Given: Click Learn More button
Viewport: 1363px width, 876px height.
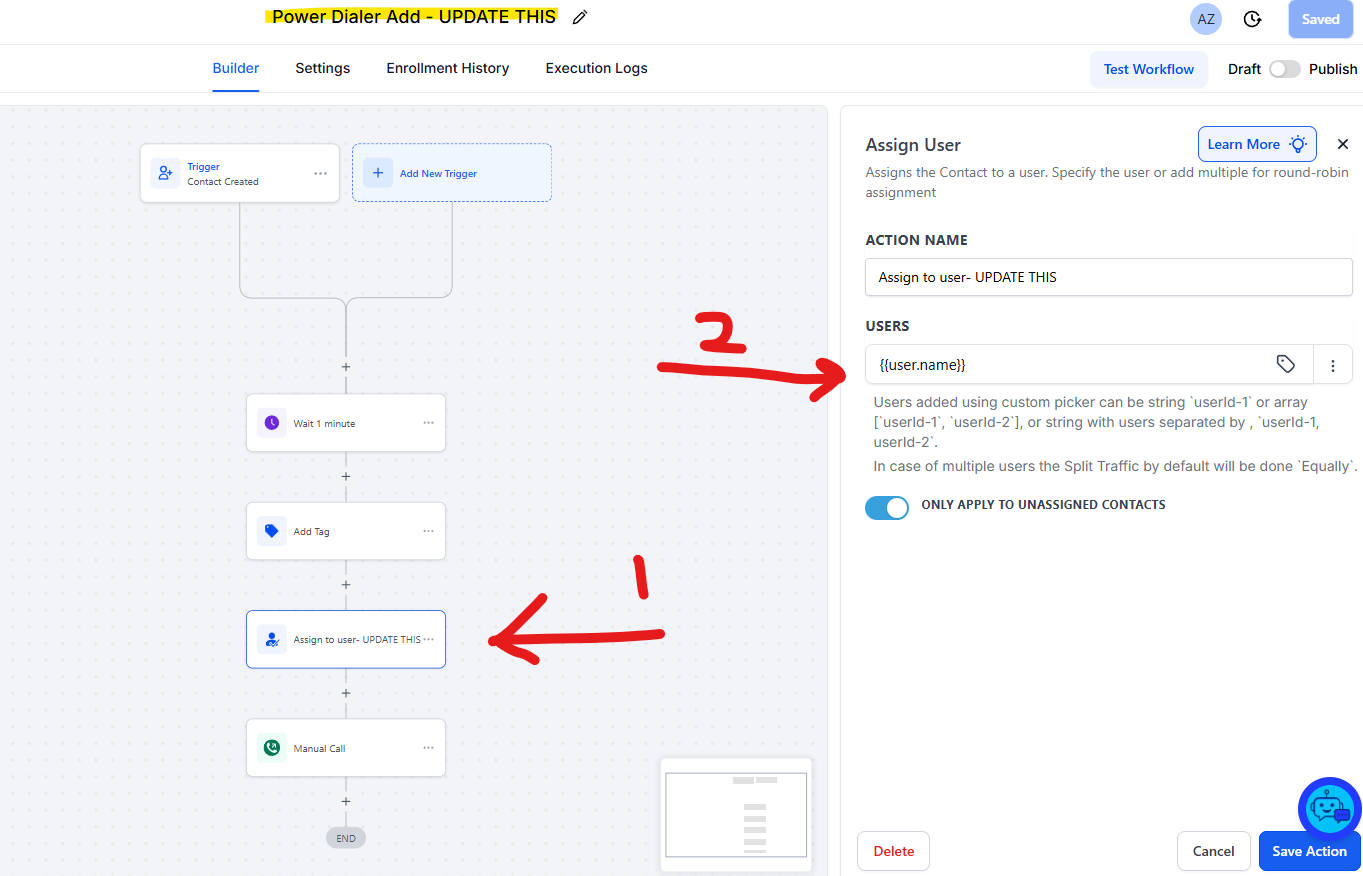Looking at the screenshot, I should [1257, 144].
